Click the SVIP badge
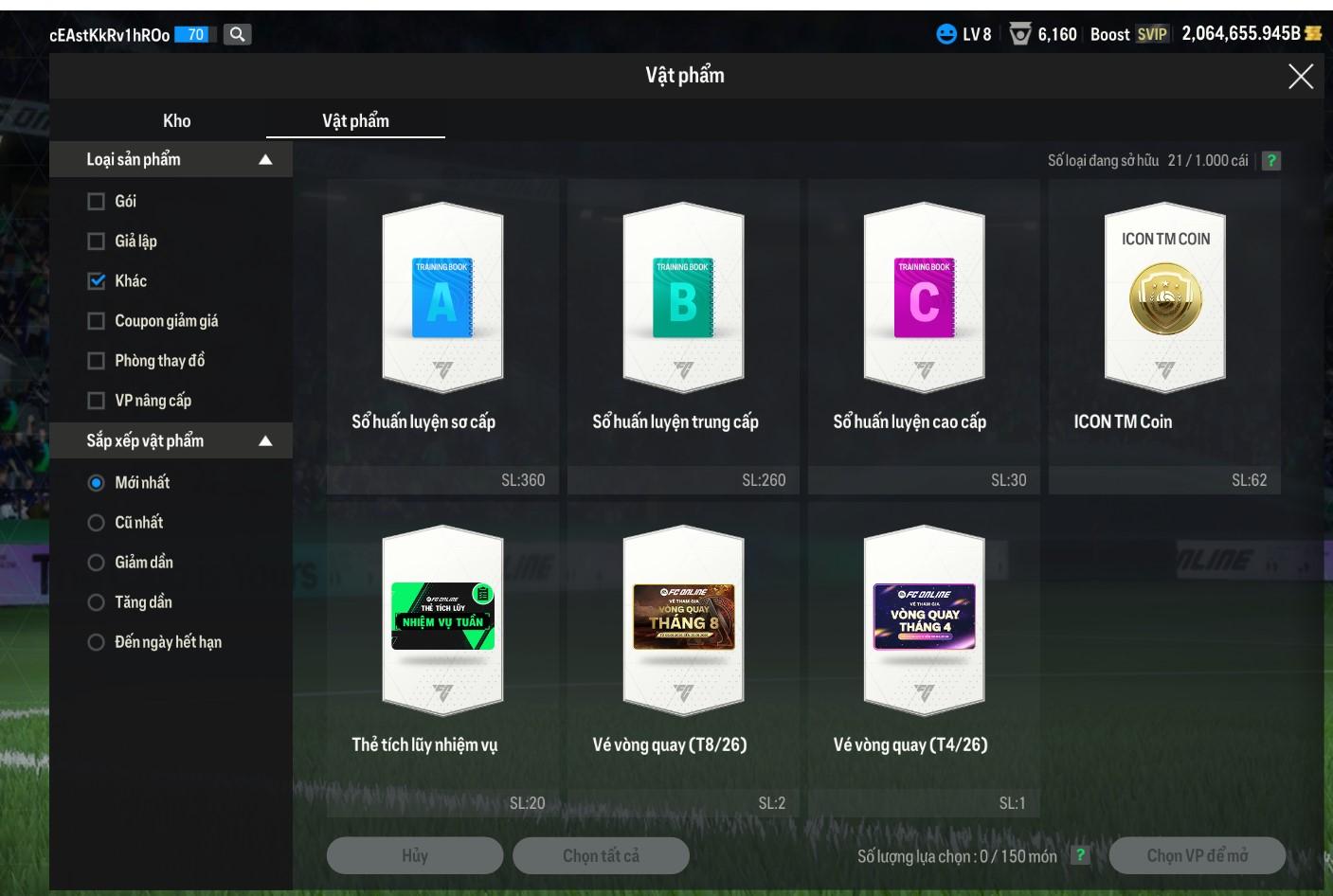 click(x=1152, y=34)
